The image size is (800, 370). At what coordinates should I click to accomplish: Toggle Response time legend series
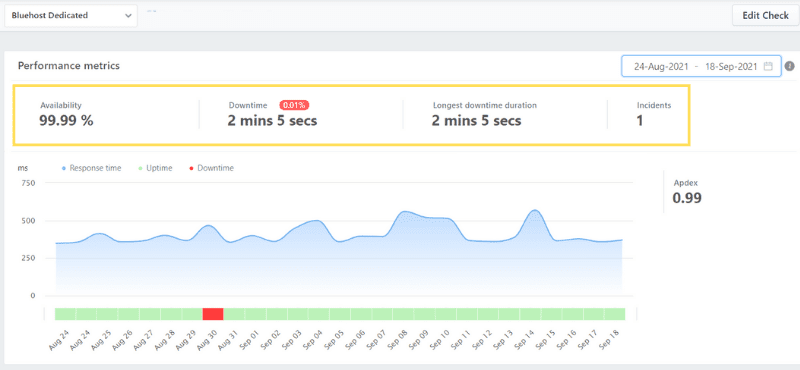pyautogui.click(x=91, y=168)
